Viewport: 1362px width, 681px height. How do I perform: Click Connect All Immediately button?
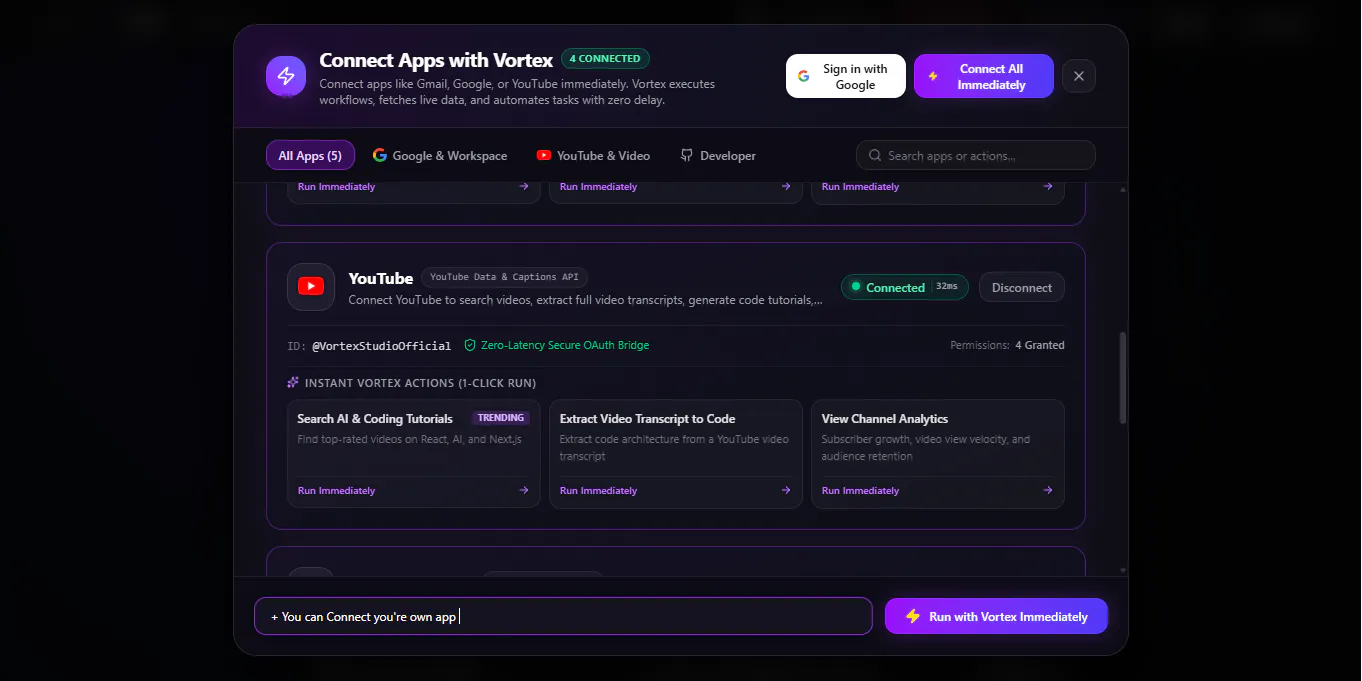pyautogui.click(x=984, y=76)
